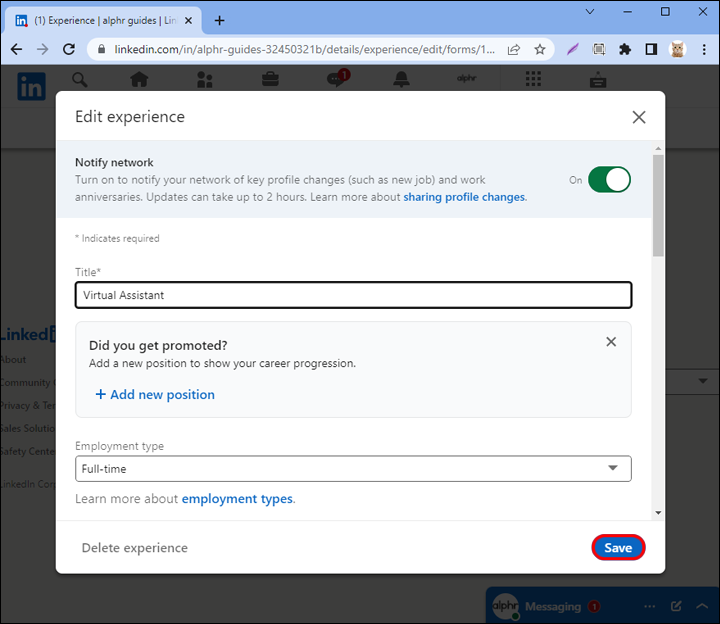The height and width of the screenshot is (624, 720).
Task: Open the 'employment types' help link
Action: point(237,499)
